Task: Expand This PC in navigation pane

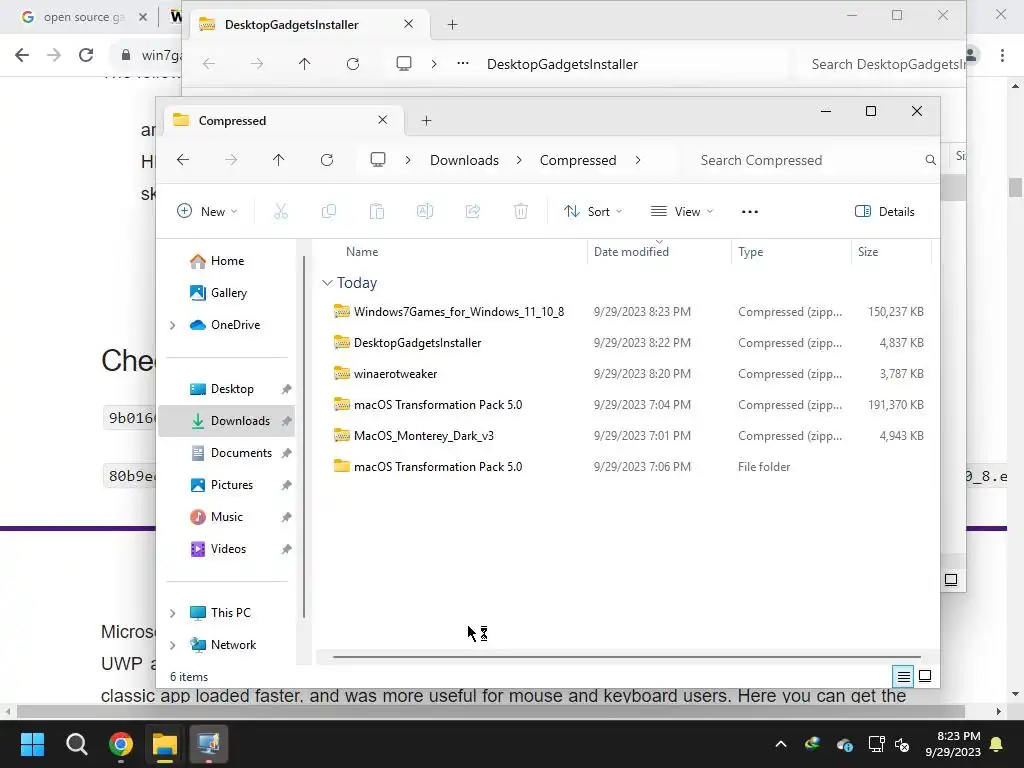Action: tap(172, 613)
